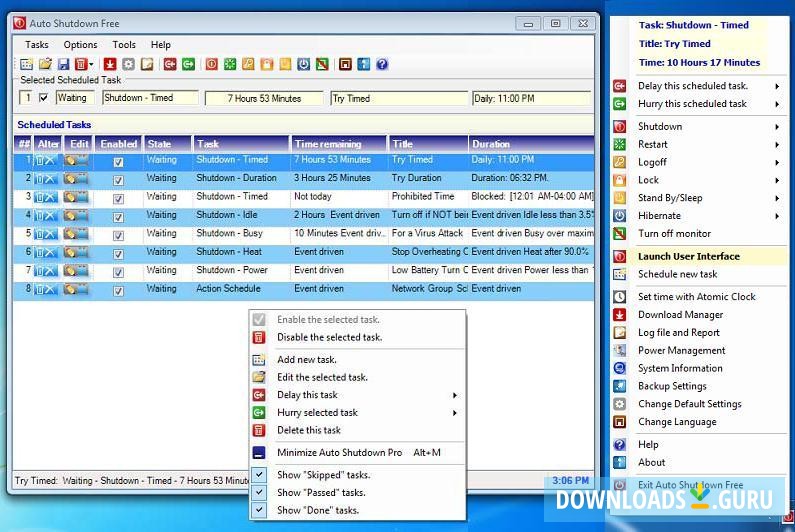Open the Help menu in the menu bar
The height and width of the screenshot is (532, 795).
(x=161, y=45)
